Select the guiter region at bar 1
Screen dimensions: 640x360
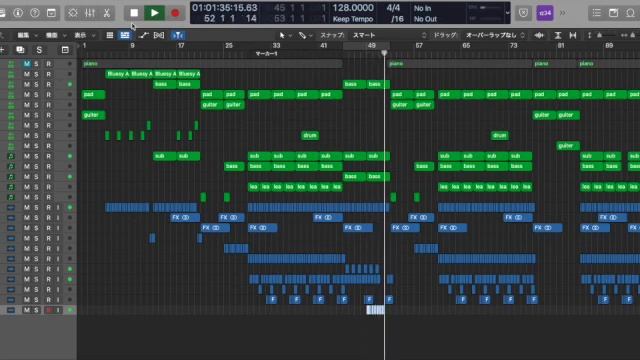93,115
